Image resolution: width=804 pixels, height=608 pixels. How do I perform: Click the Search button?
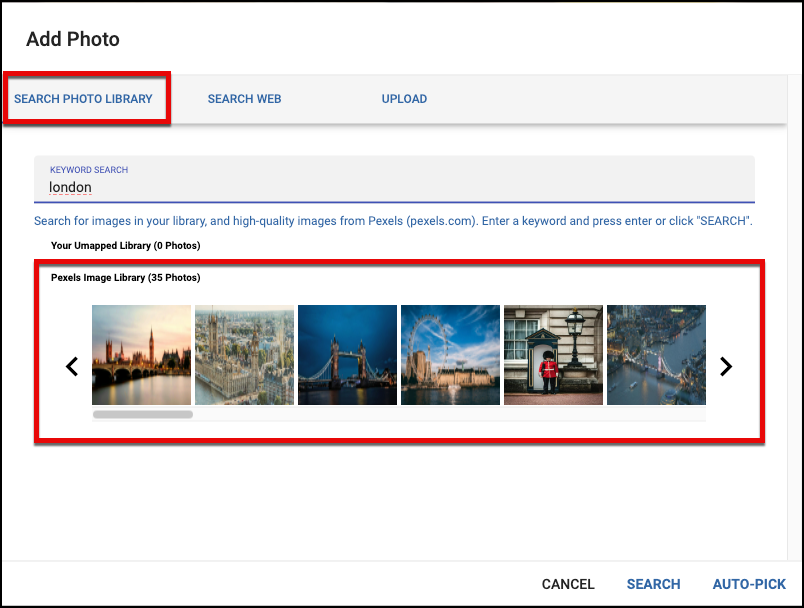click(653, 584)
